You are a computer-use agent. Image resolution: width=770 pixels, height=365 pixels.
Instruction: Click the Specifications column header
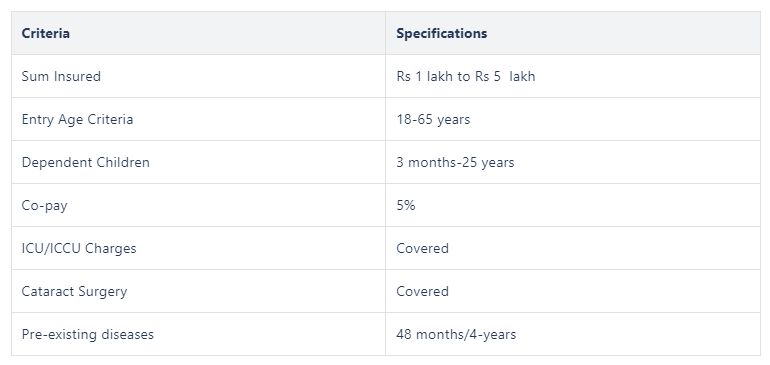(441, 33)
